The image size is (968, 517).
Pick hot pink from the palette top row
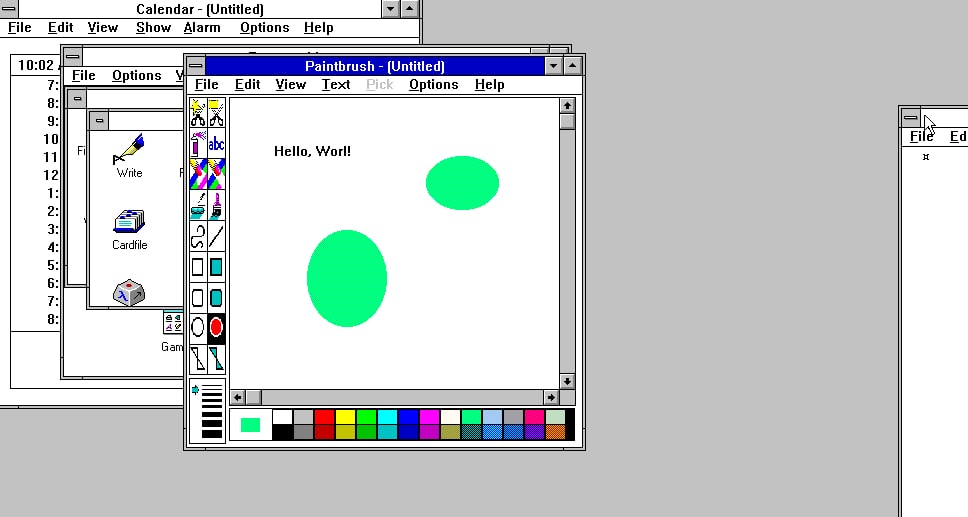click(x=534, y=417)
